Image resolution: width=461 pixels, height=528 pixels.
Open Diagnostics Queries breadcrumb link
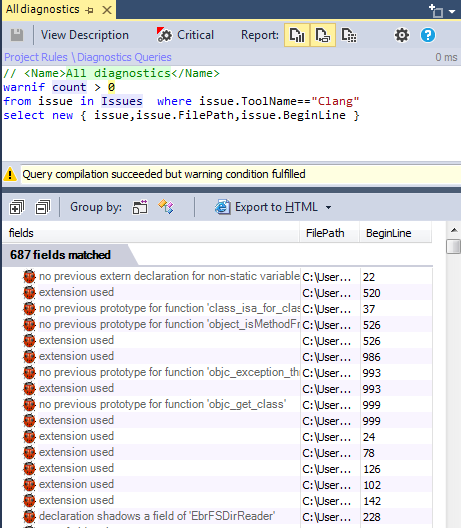[124, 57]
